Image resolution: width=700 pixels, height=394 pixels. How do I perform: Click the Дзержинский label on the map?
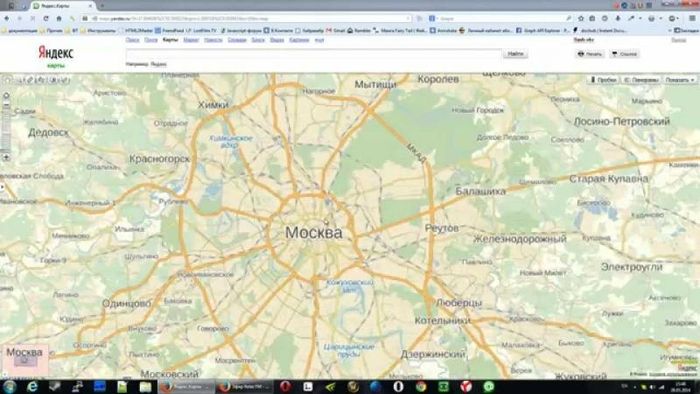click(x=433, y=355)
